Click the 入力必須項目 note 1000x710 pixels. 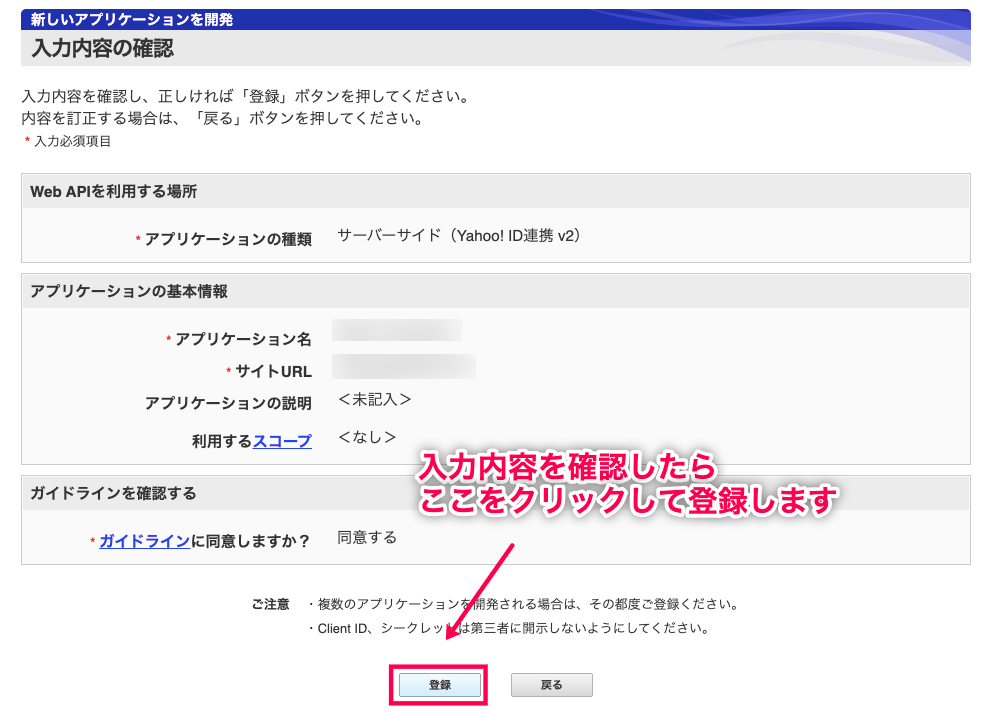(72, 141)
